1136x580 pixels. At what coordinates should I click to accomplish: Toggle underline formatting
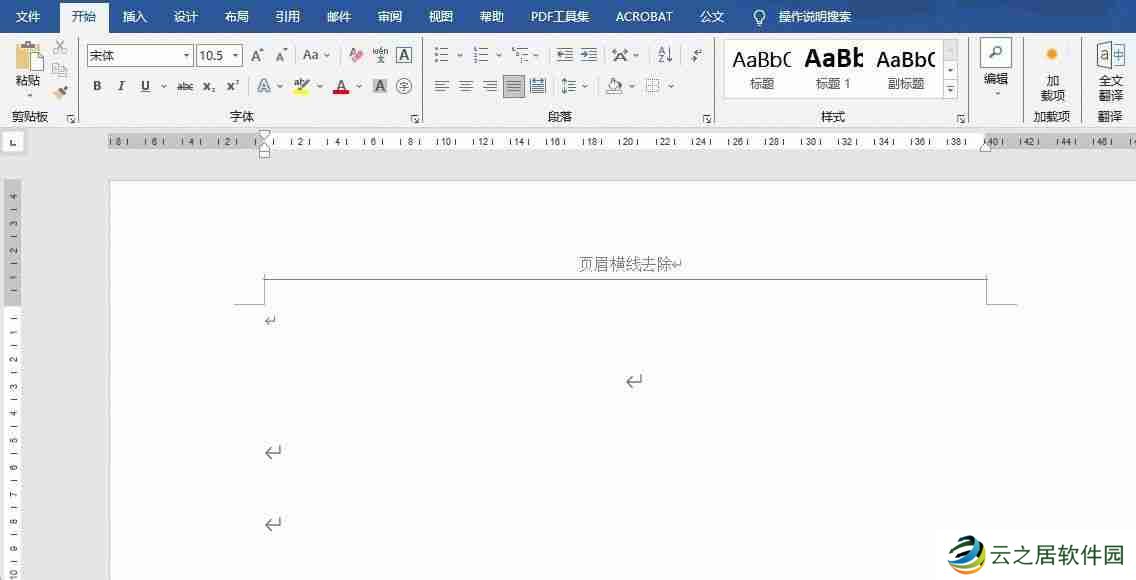145,86
